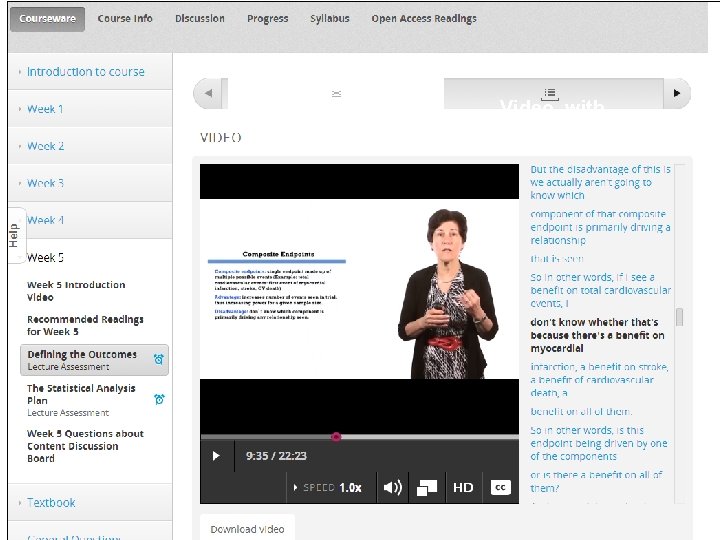Jump to transcript line 'benefit on all of them.'
The height and width of the screenshot is (540, 720).
tap(581, 411)
